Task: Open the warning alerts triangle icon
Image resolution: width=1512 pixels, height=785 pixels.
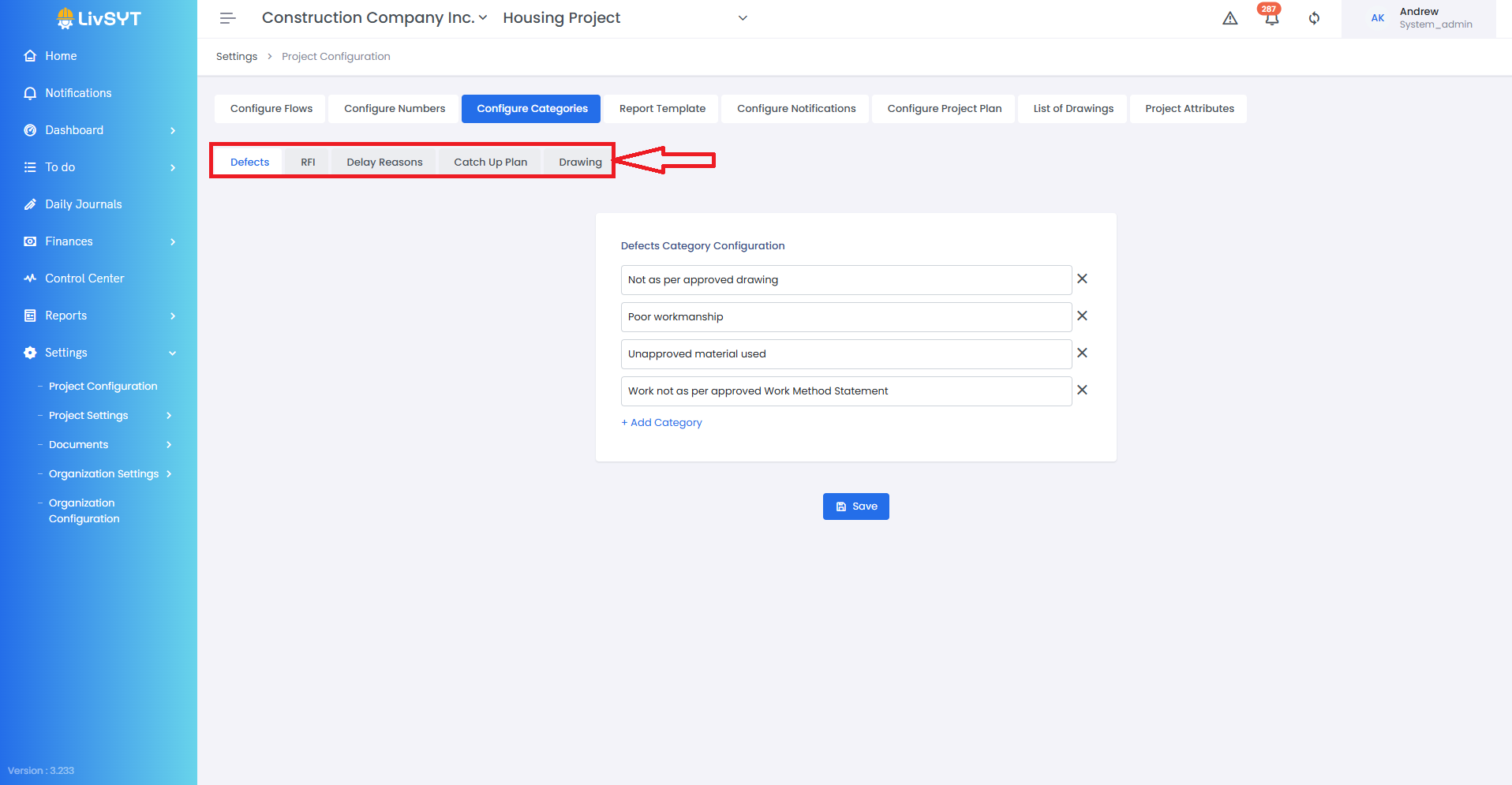Action: click(1229, 18)
